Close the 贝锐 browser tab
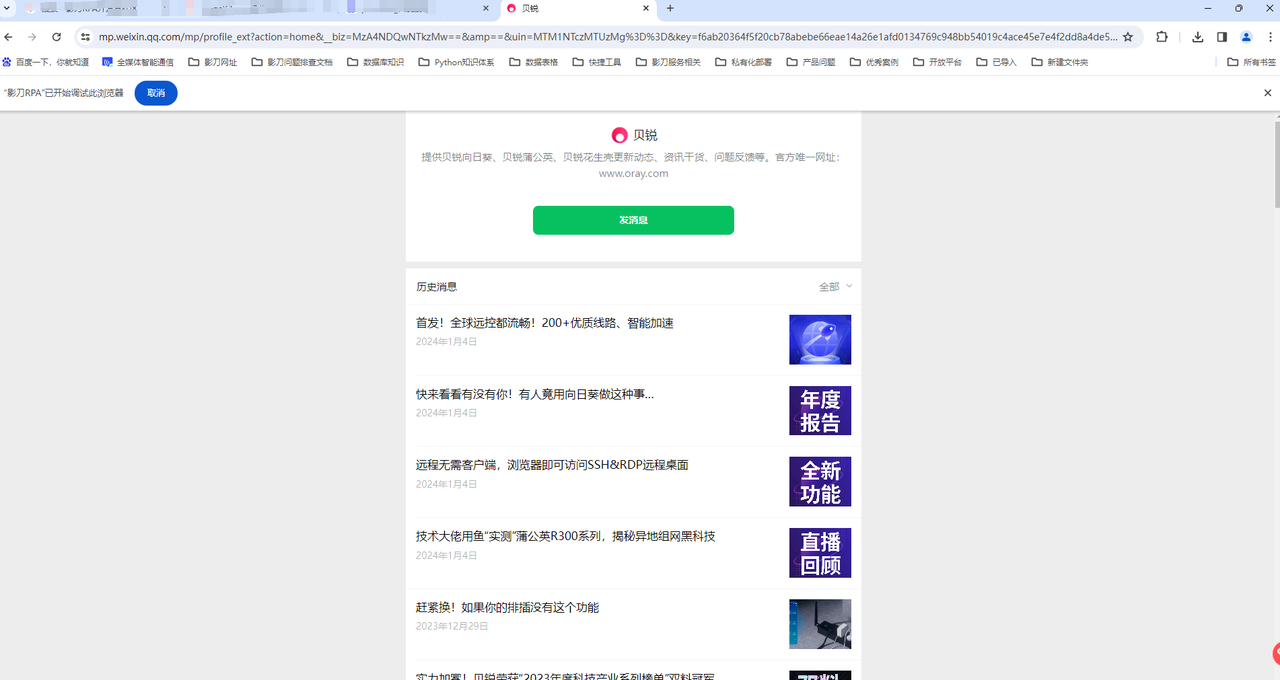1280x680 pixels. point(646,8)
